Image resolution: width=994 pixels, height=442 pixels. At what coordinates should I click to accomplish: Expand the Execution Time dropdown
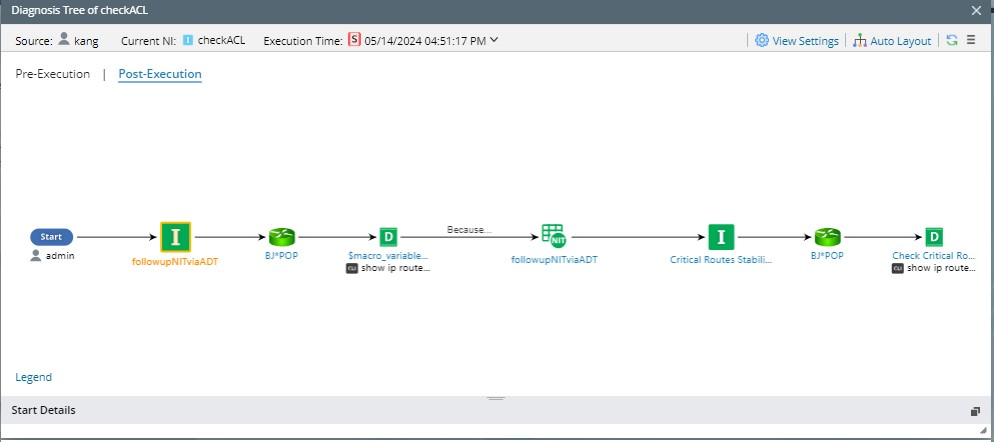coord(494,40)
